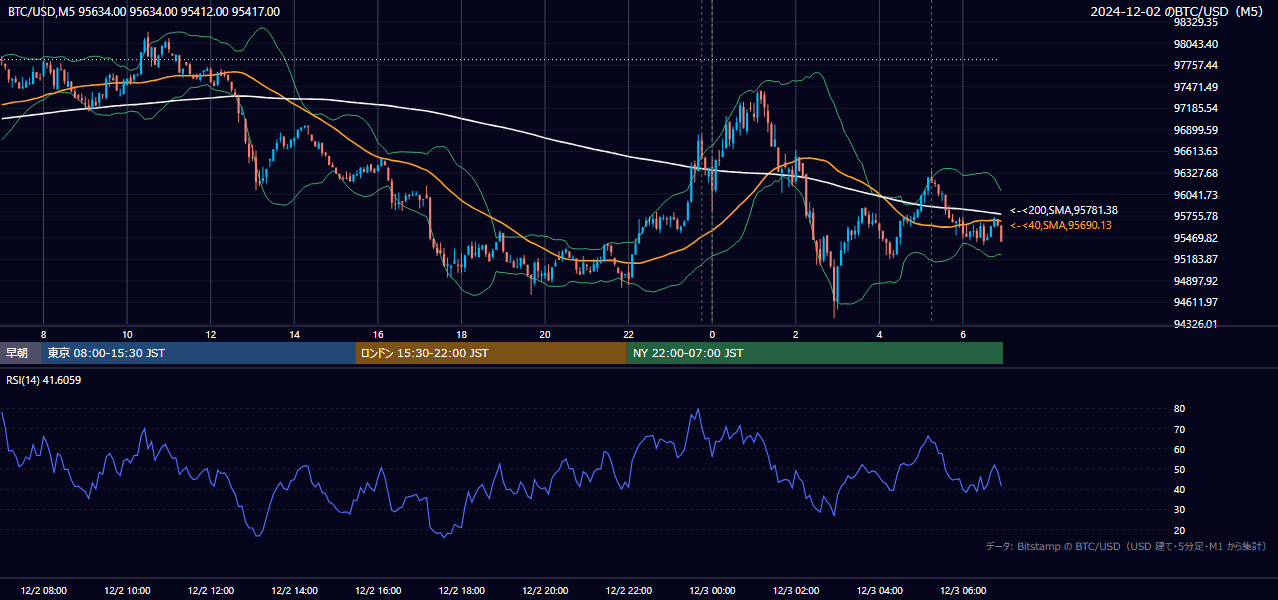Viewport: 1278px width, 600px height.
Task: Click the Bitstamp data source note
Action: (x=1126, y=547)
